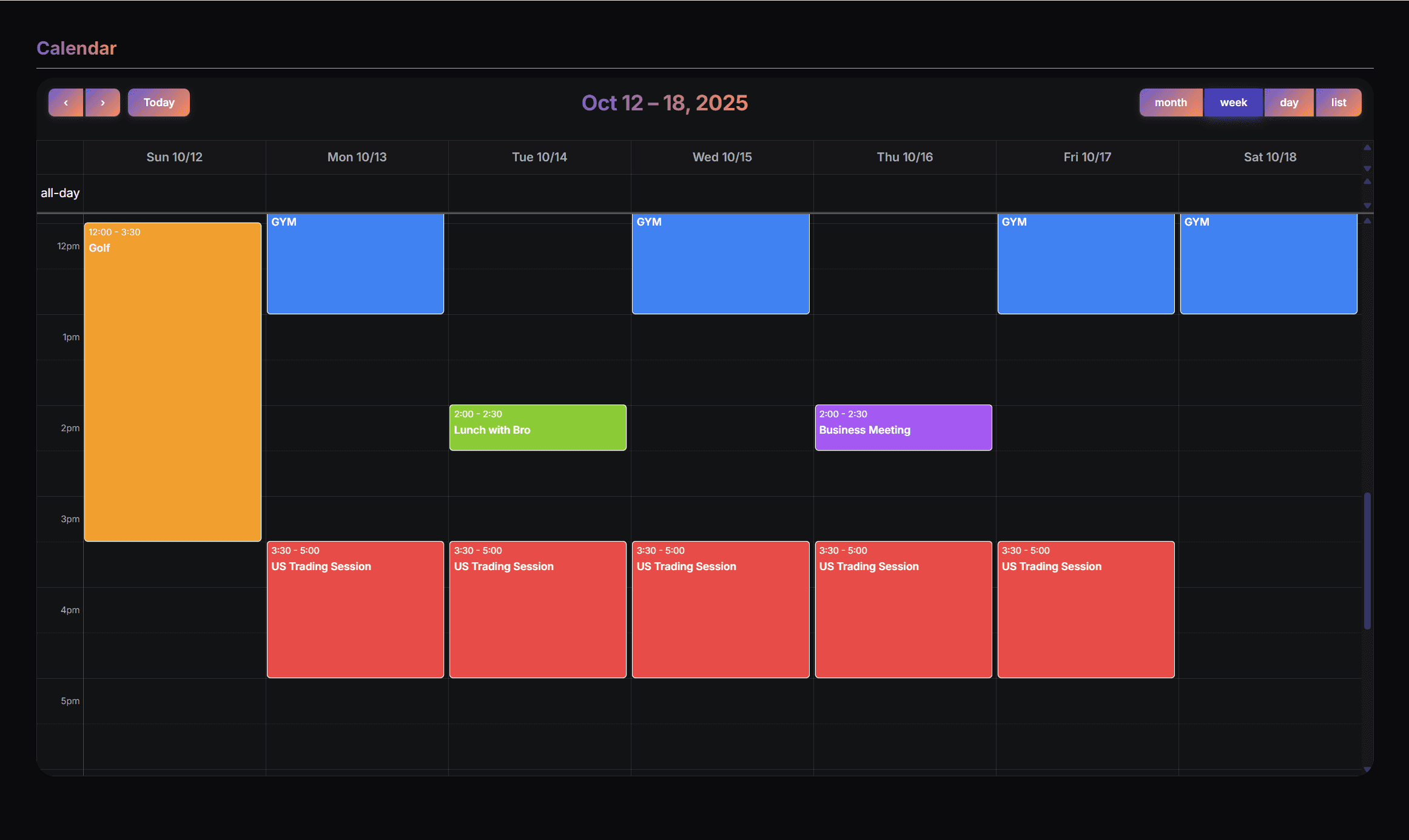
Task: Open the list view
Action: [x=1339, y=102]
